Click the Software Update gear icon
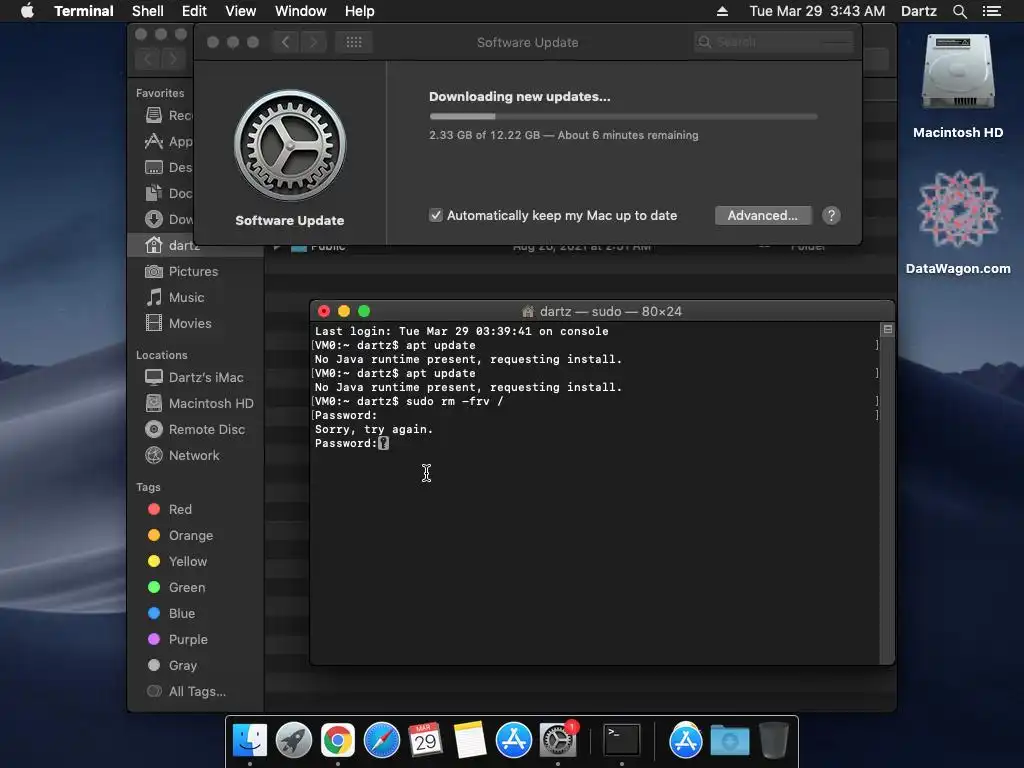 click(290, 145)
